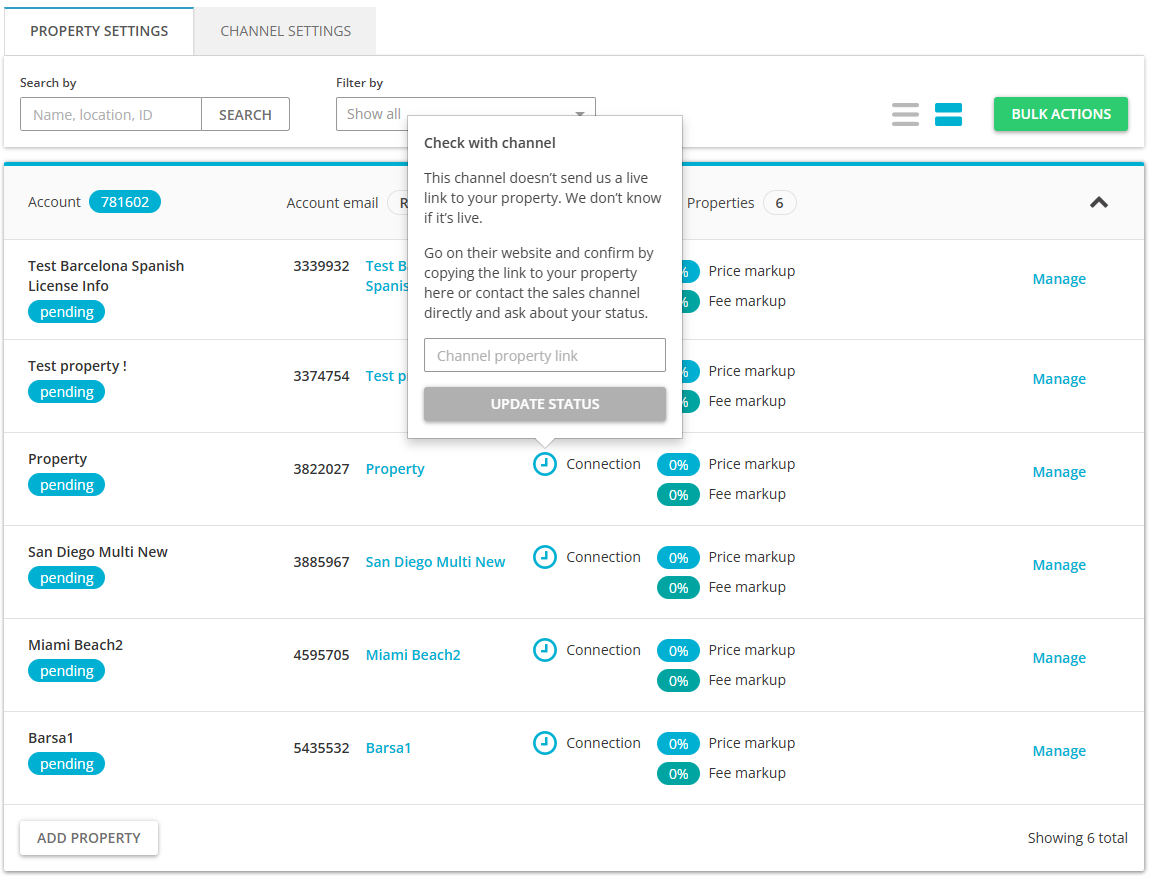The height and width of the screenshot is (876, 1149).
Task: Click the Check with channel popup heading
Action: (489, 143)
